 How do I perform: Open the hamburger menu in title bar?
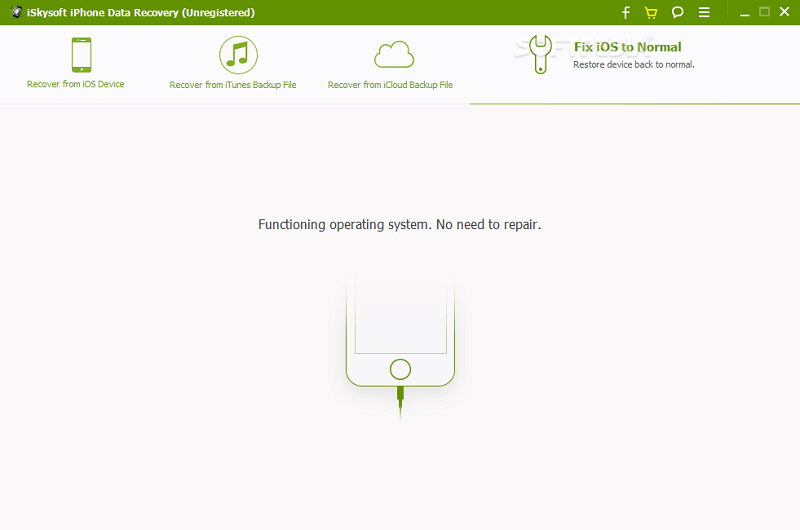[x=704, y=12]
